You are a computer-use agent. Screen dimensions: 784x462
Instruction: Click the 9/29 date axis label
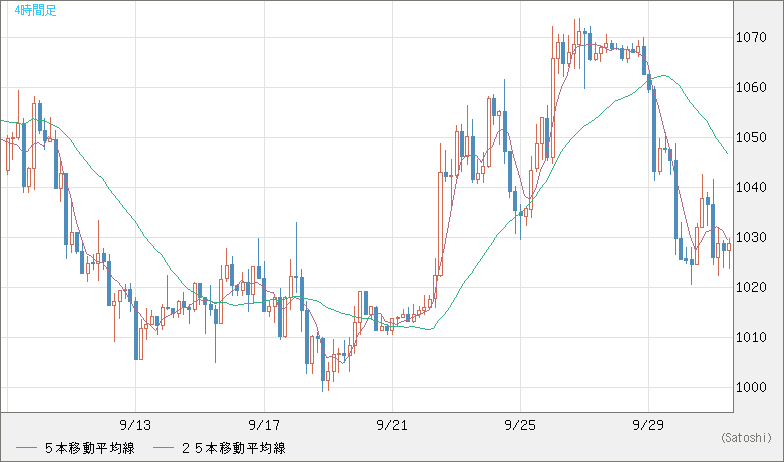pos(649,425)
